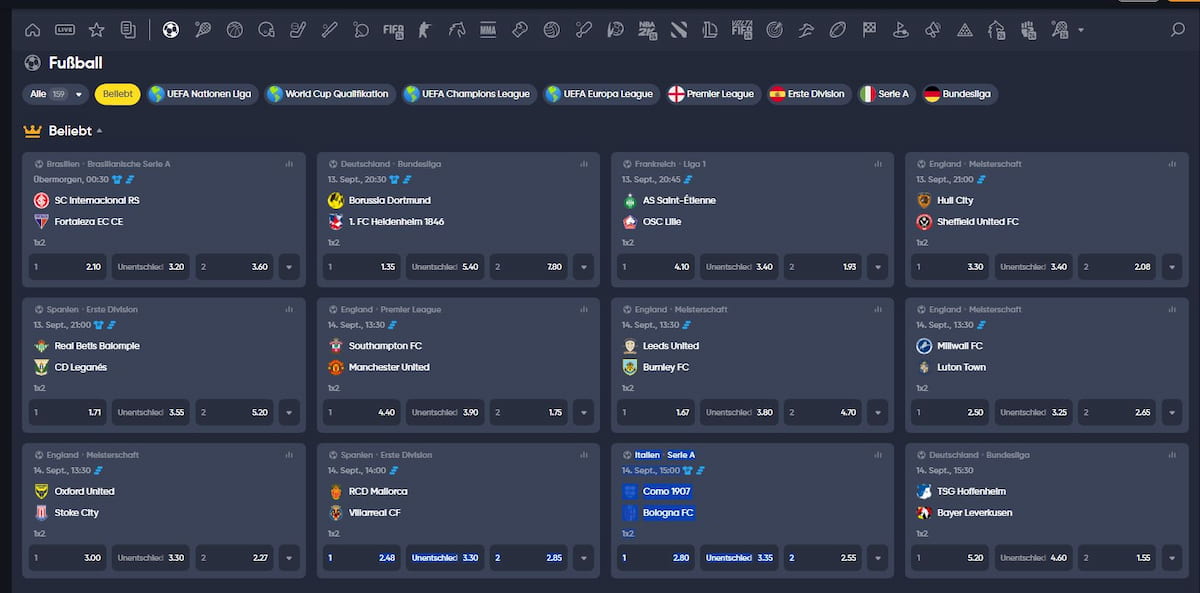
Task: Bet on OSC Lille win at 1.95
Action: click(822, 267)
